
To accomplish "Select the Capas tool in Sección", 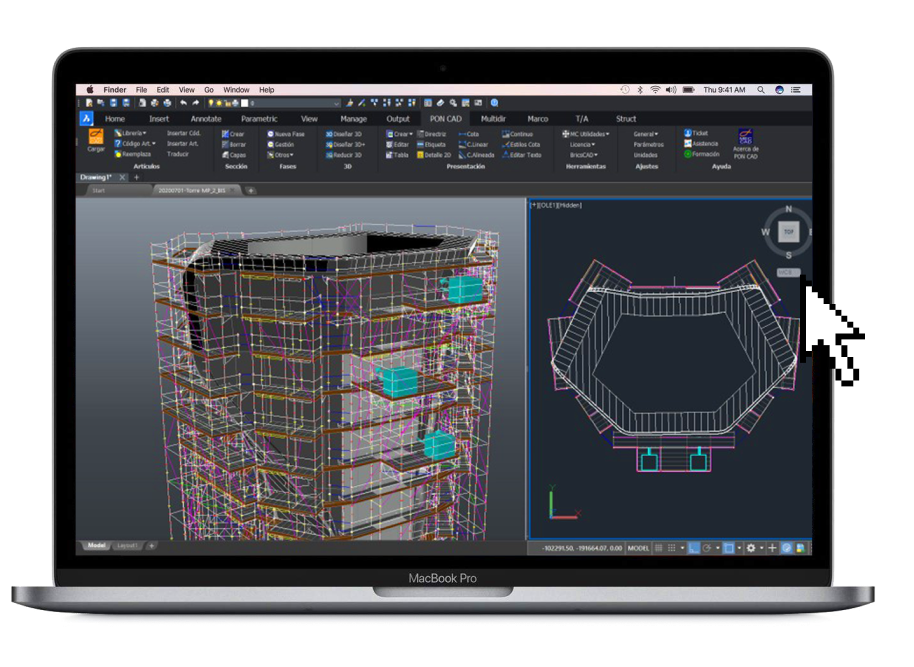I will (235, 155).
